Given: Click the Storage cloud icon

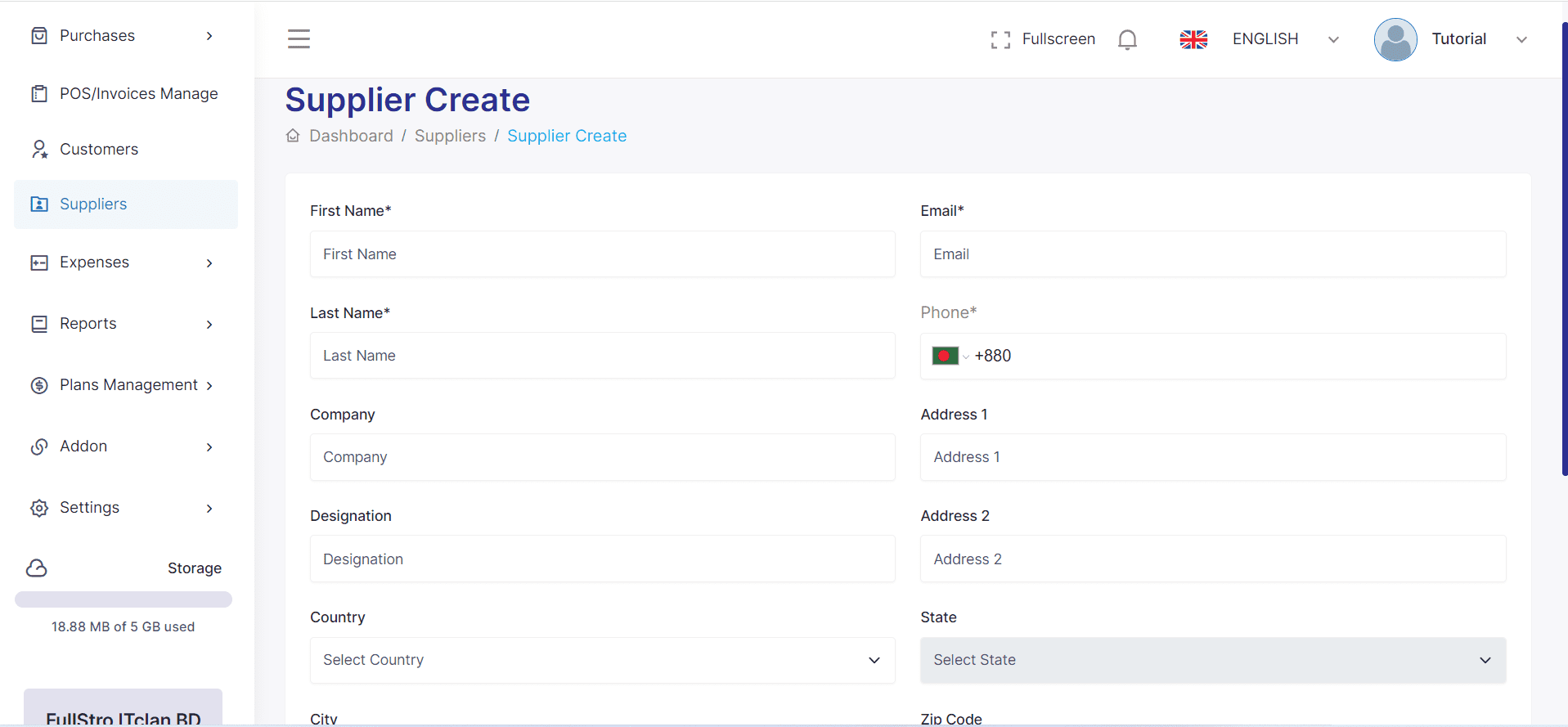Looking at the screenshot, I should [x=37, y=568].
